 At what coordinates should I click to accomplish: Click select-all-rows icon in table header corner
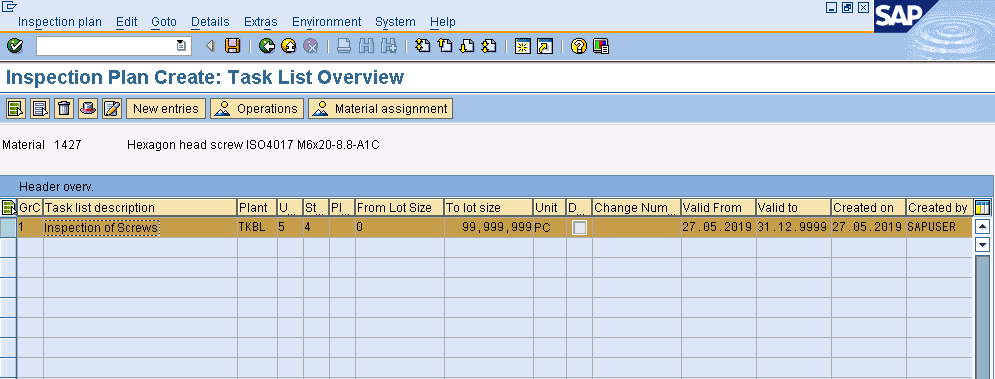[8, 208]
